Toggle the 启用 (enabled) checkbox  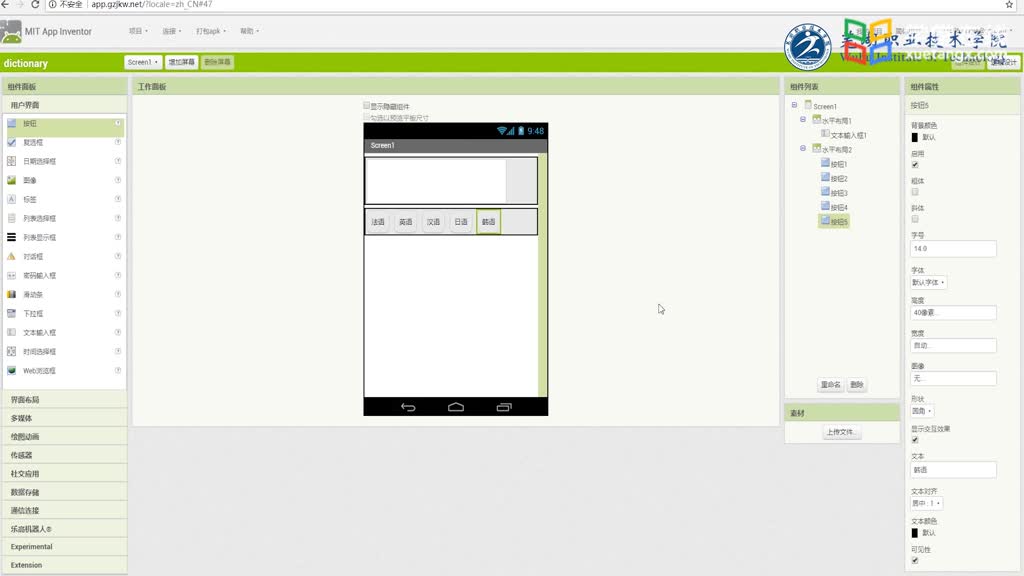click(915, 165)
